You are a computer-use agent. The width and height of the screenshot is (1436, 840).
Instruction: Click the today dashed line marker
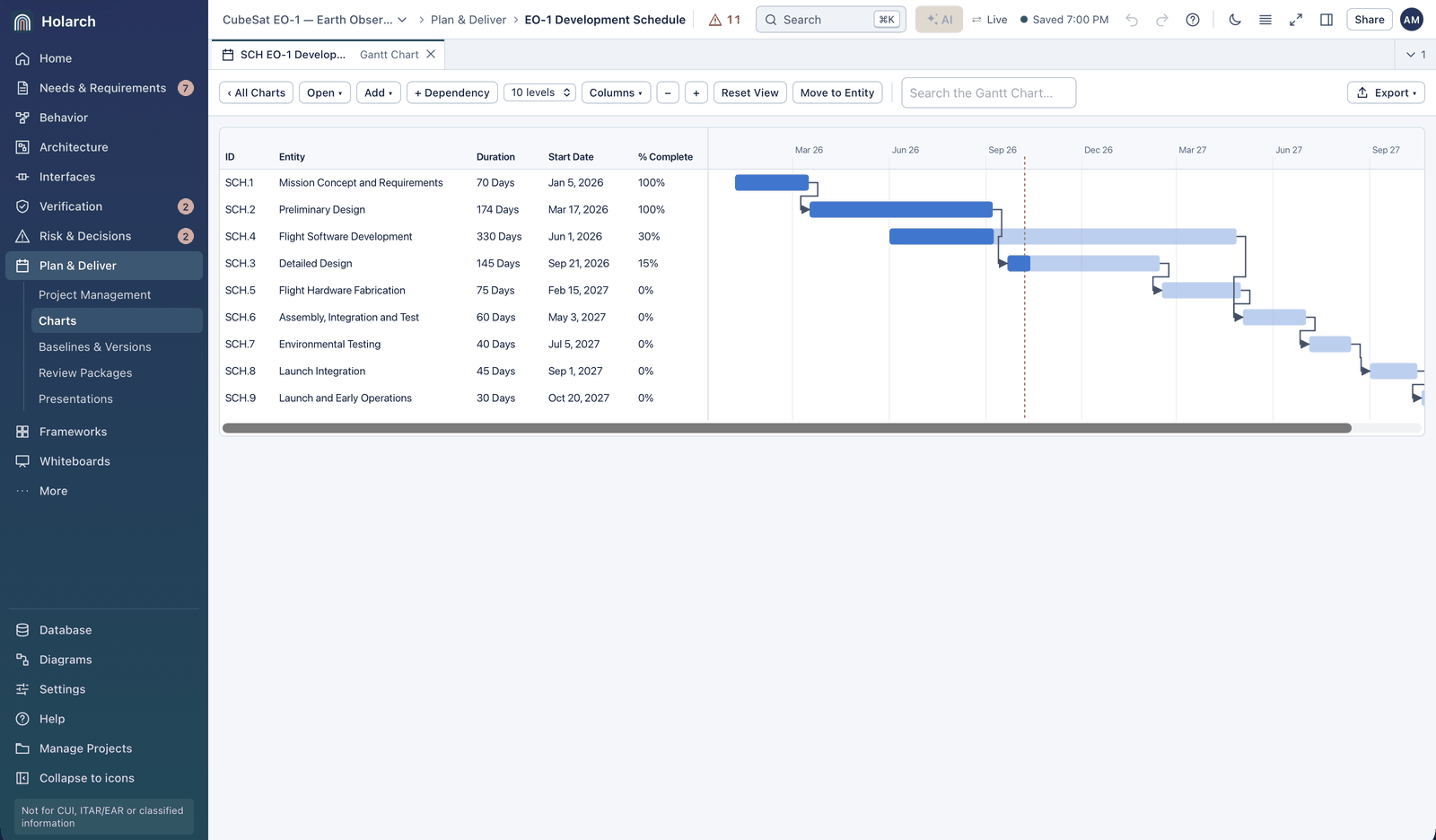tap(1025, 287)
